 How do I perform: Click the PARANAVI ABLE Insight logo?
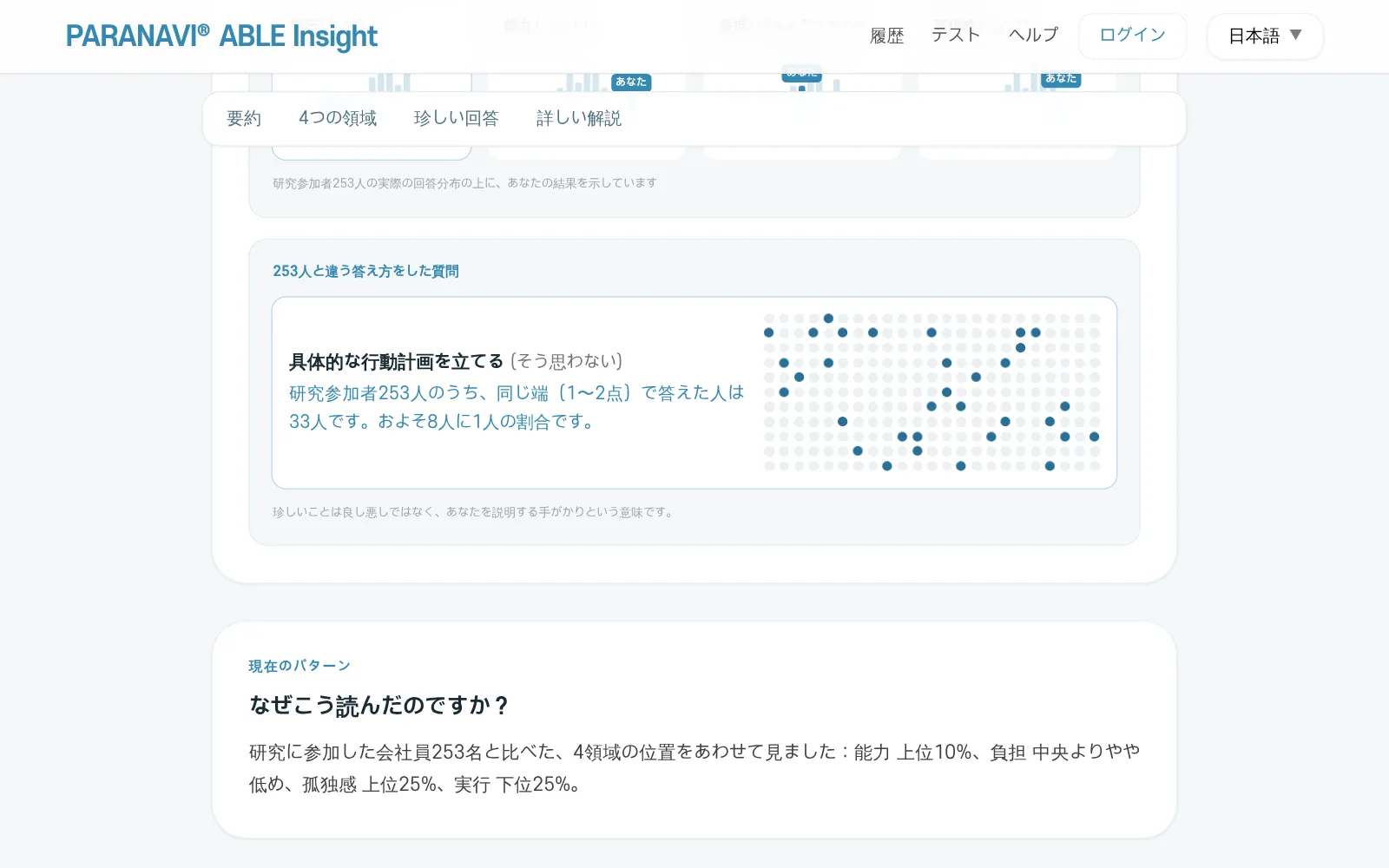click(x=221, y=36)
